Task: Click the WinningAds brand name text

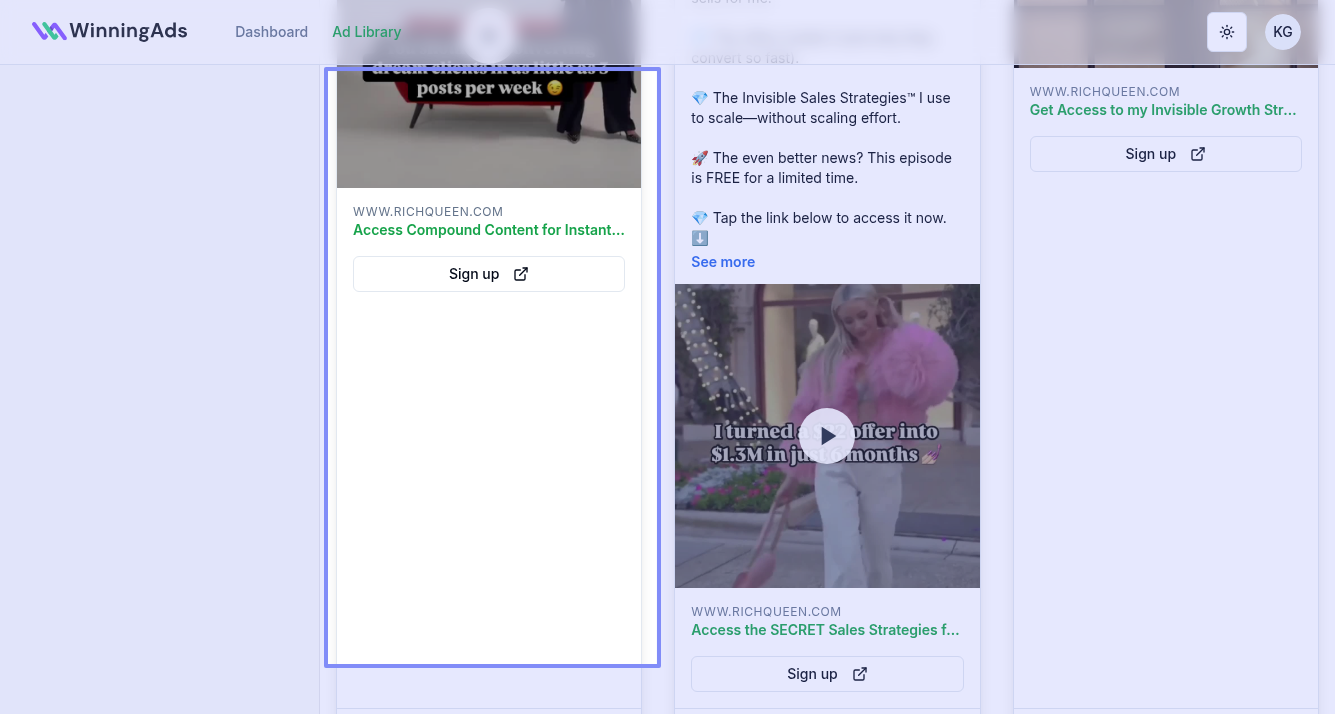Action: tap(128, 31)
